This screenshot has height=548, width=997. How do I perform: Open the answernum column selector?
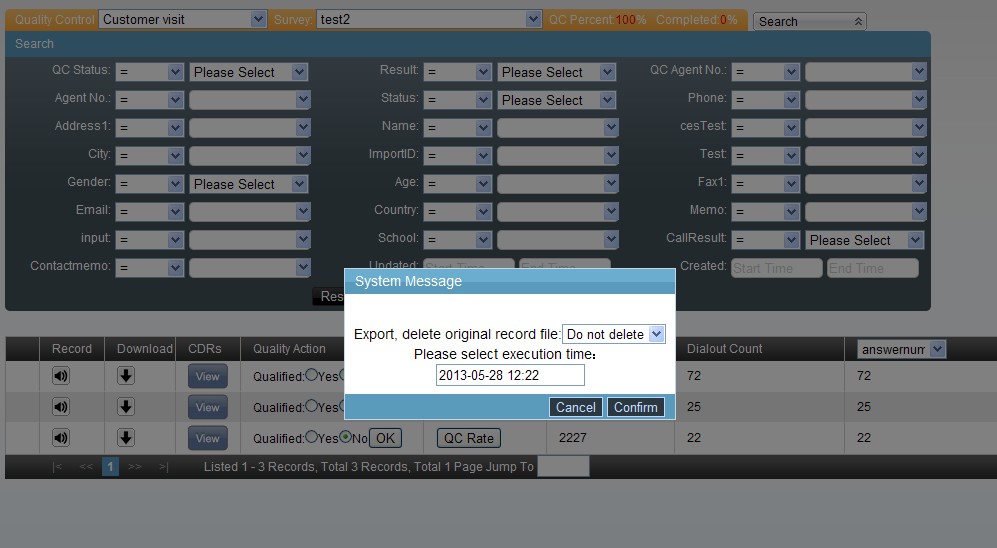[x=901, y=349]
